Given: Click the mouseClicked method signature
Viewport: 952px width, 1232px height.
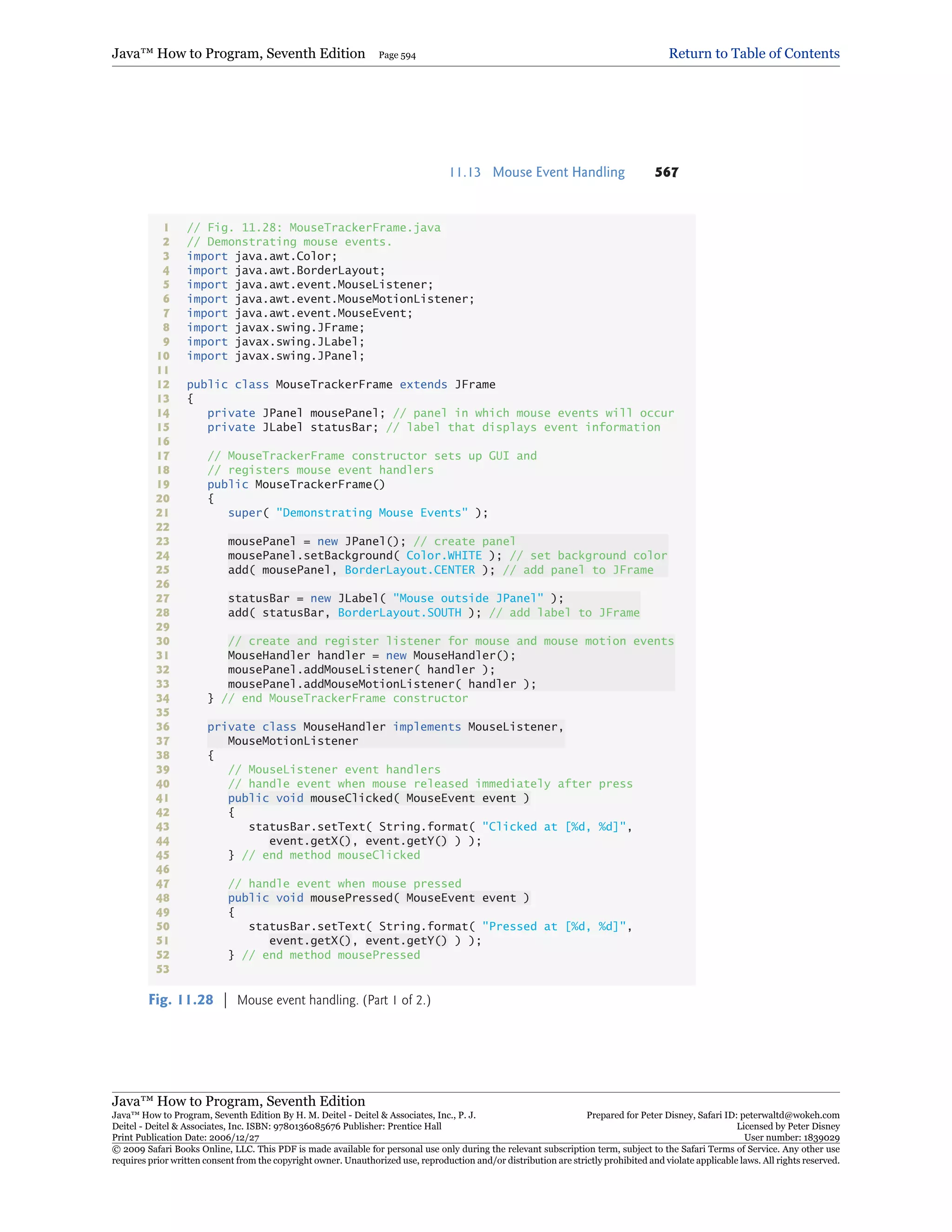Looking at the screenshot, I should (x=378, y=798).
